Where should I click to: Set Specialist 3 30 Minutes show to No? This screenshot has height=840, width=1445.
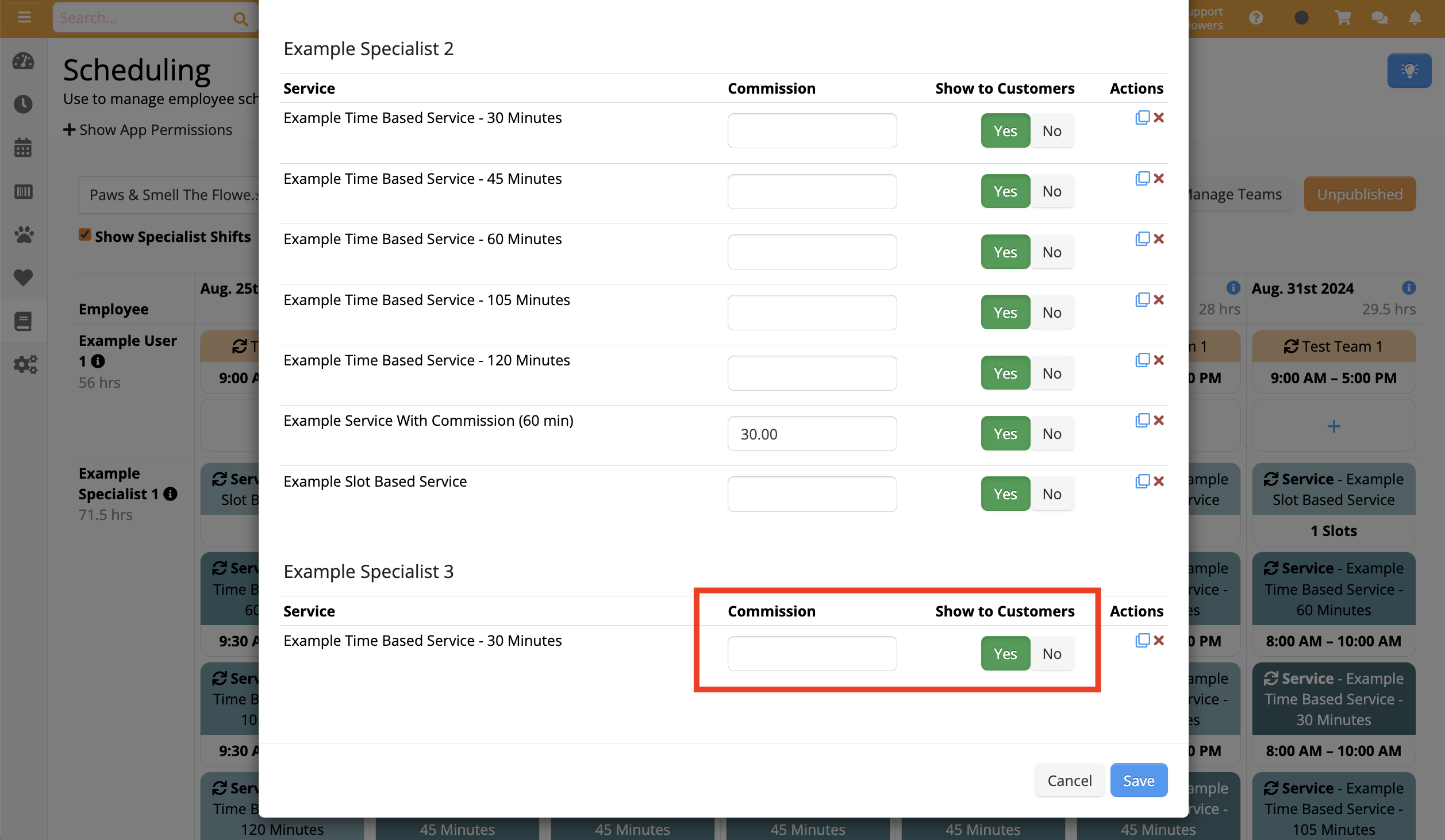click(1052, 654)
